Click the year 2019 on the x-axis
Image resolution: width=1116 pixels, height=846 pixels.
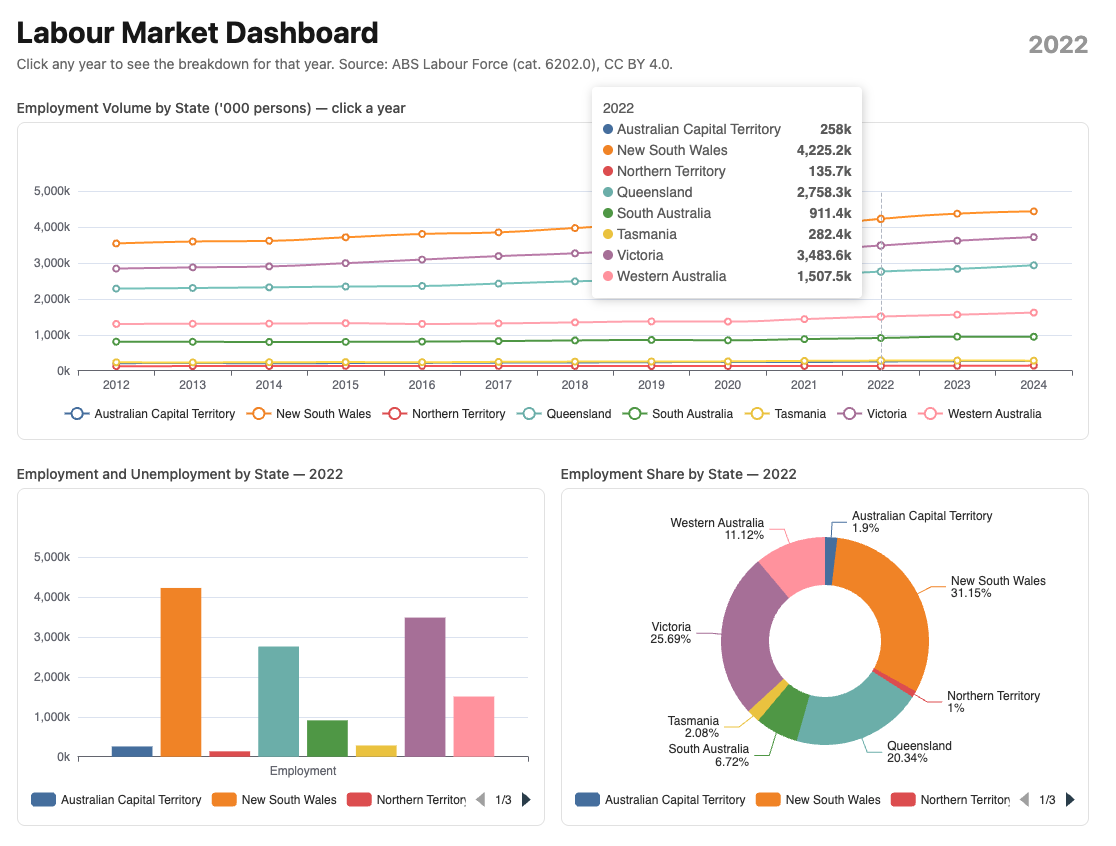[651, 384]
